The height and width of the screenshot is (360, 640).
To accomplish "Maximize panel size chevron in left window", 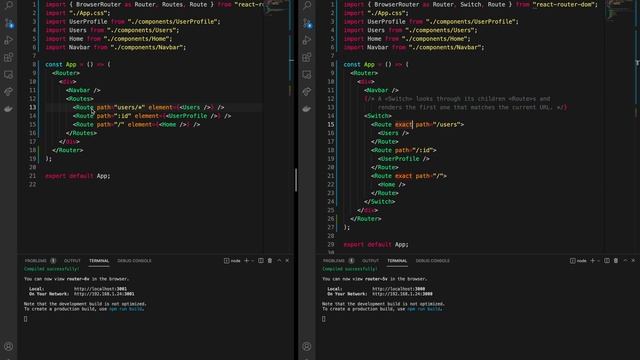I will [279, 260].
